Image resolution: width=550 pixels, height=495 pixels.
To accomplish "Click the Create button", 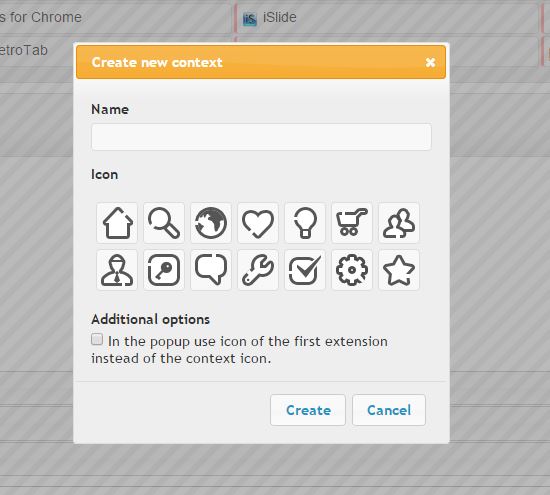I will point(308,410).
